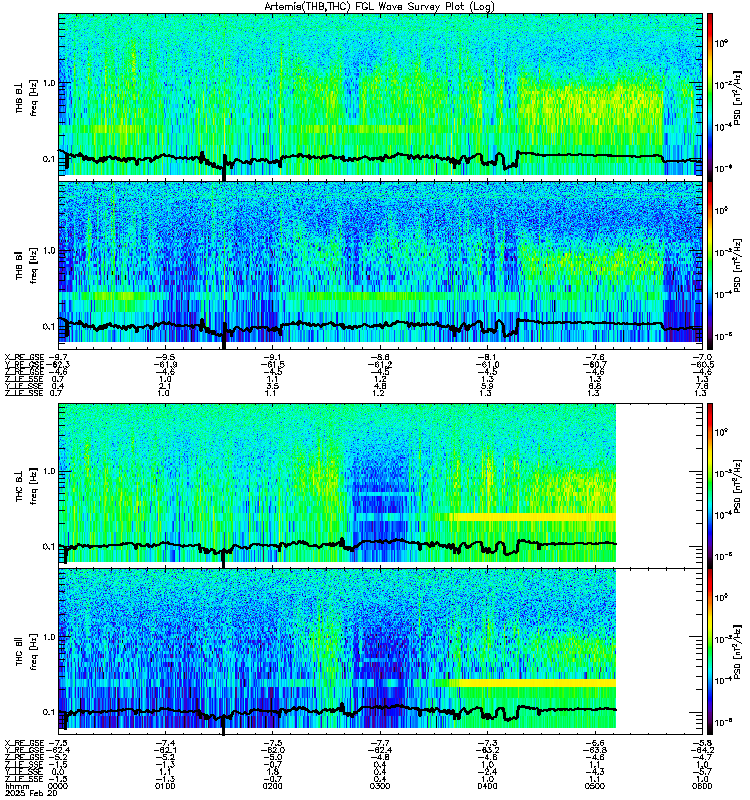Click the yellow band in the THC B∥ spectrogram
The image size is (750, 800).
[x=538, y=683]
